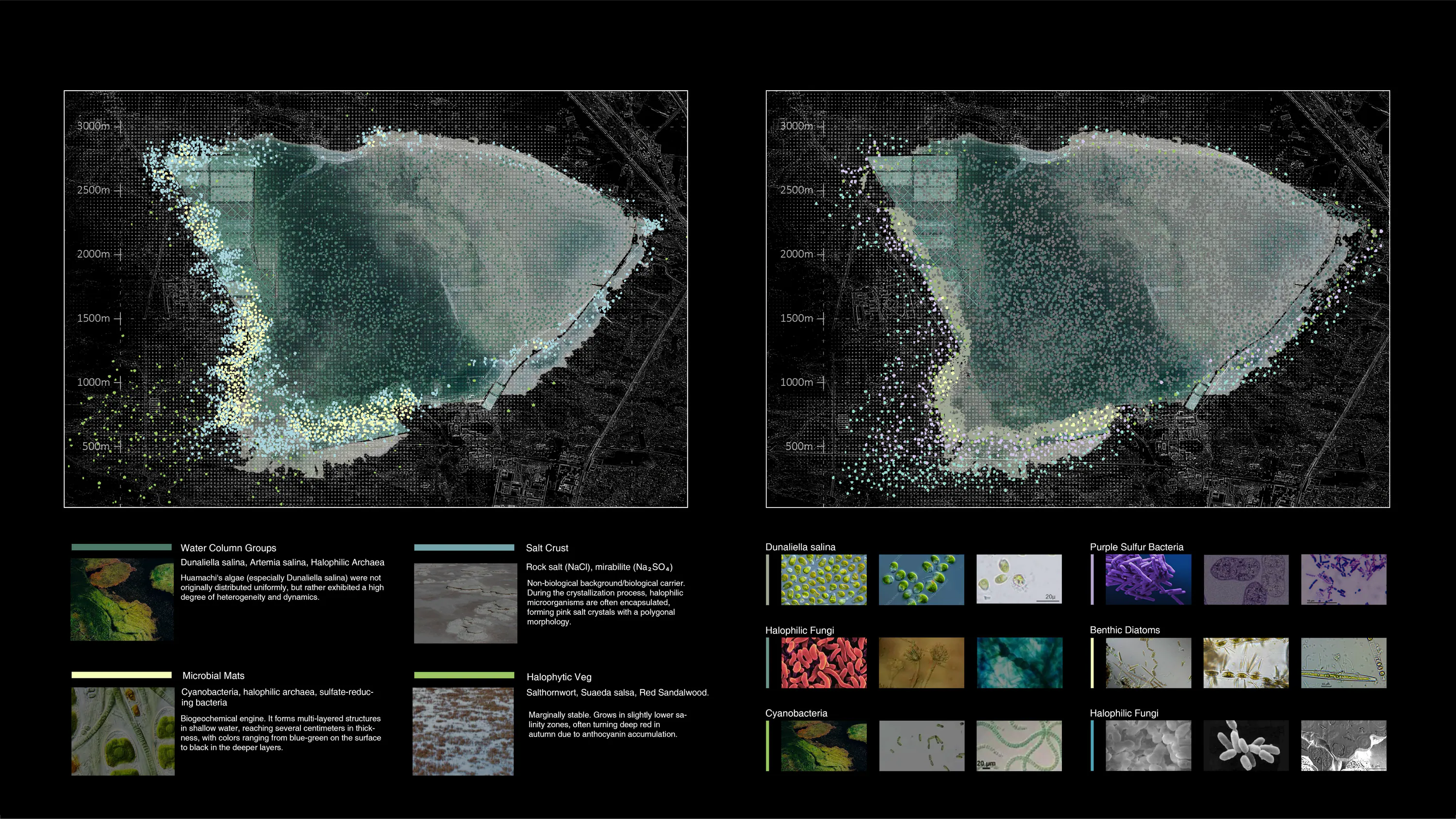Click the "Cyanobacteria" label
The width and height of the screenshot is (1456, 819).
pyautogui.click(x=796, y=713)
